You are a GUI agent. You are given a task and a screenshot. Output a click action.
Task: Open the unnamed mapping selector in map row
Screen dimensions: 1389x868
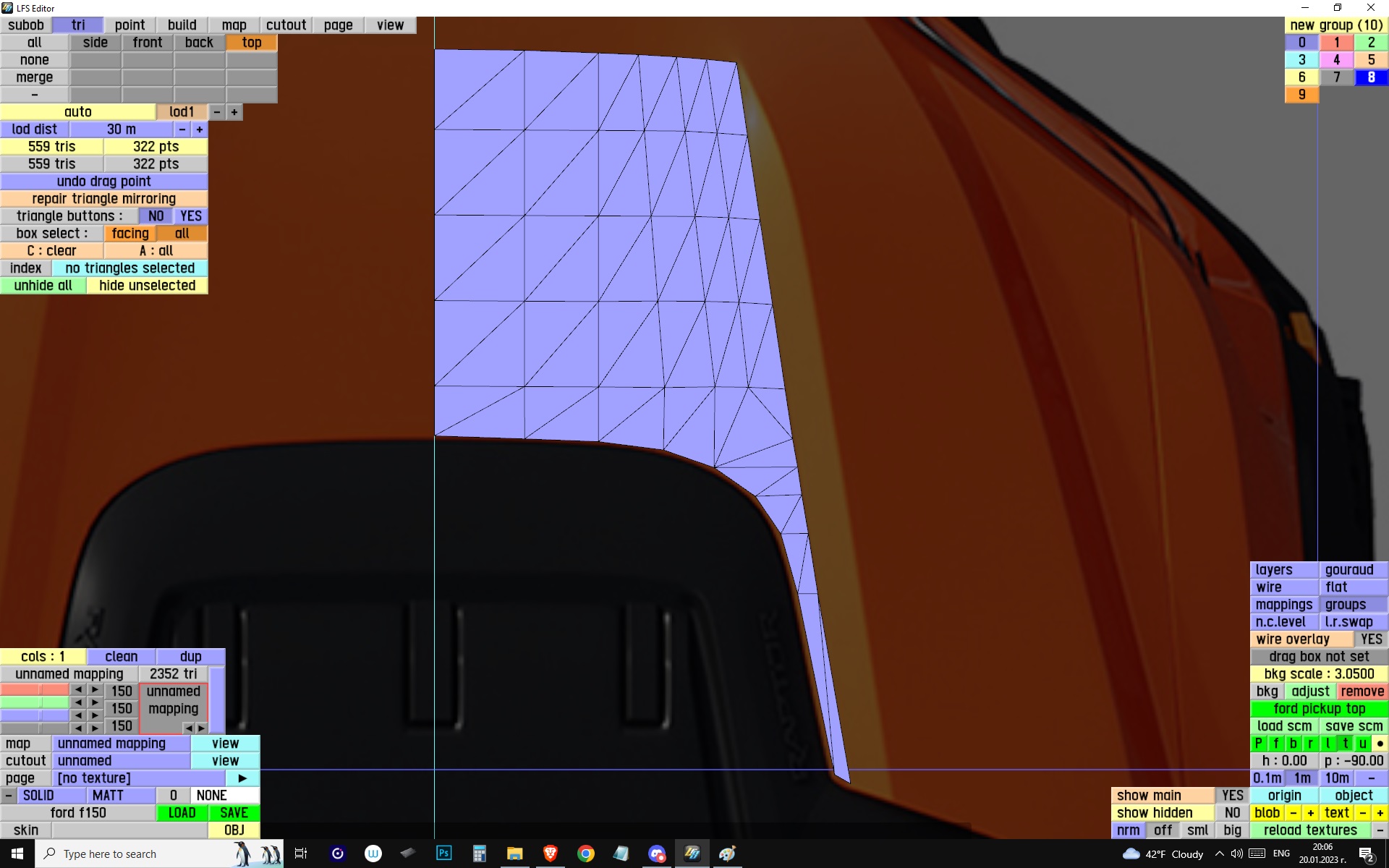tap(121, 744)
